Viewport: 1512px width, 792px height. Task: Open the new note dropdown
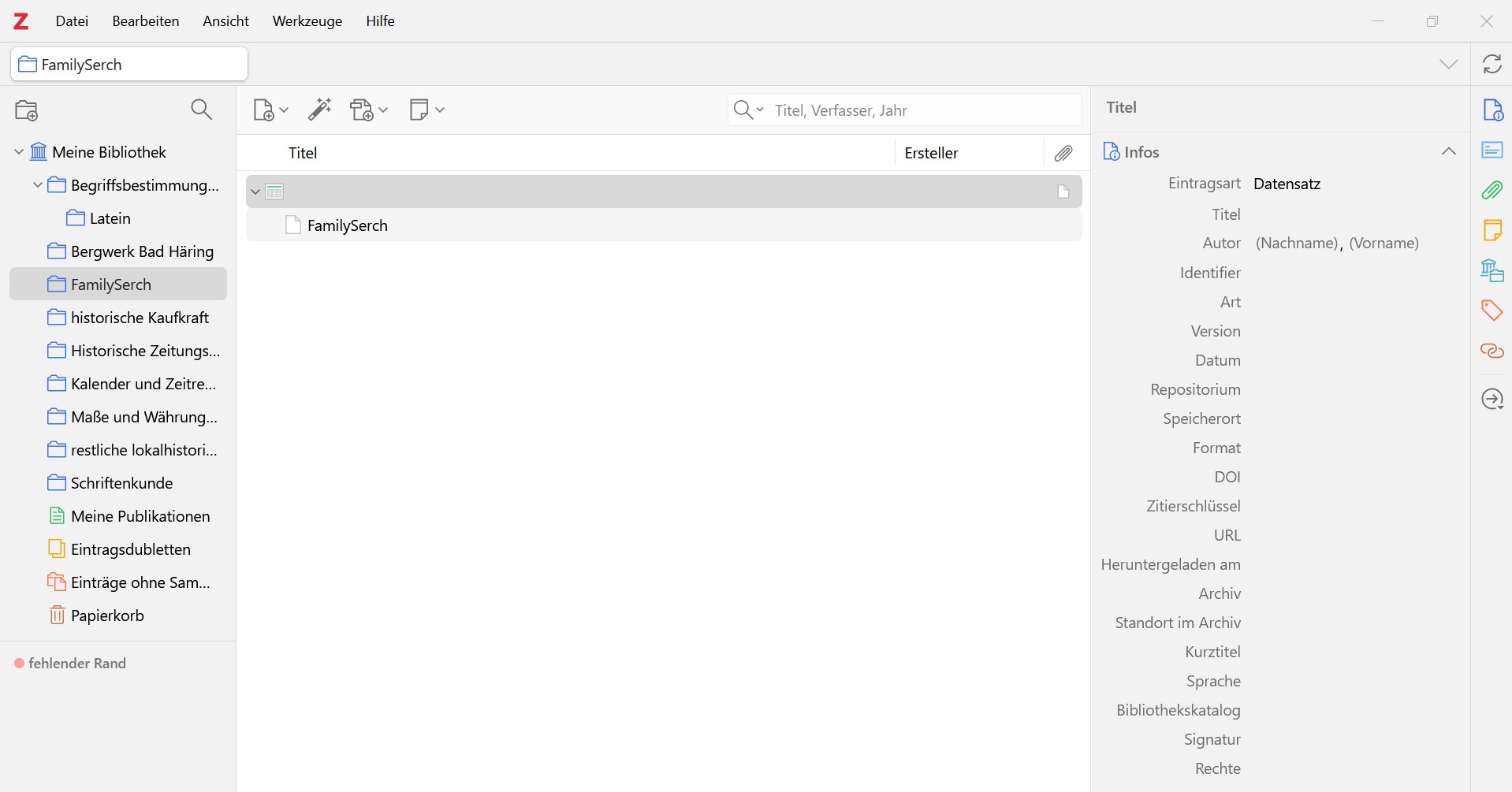tap(426, 110)
